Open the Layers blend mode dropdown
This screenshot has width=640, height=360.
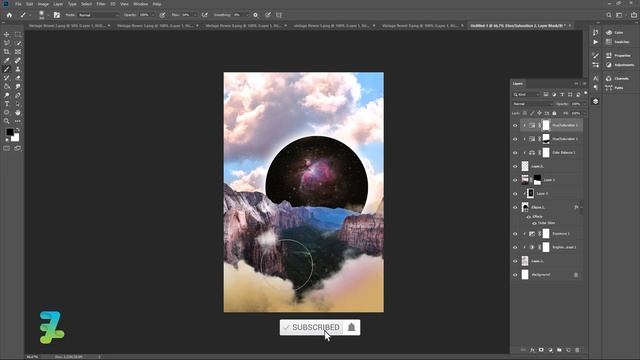(532, 104)
